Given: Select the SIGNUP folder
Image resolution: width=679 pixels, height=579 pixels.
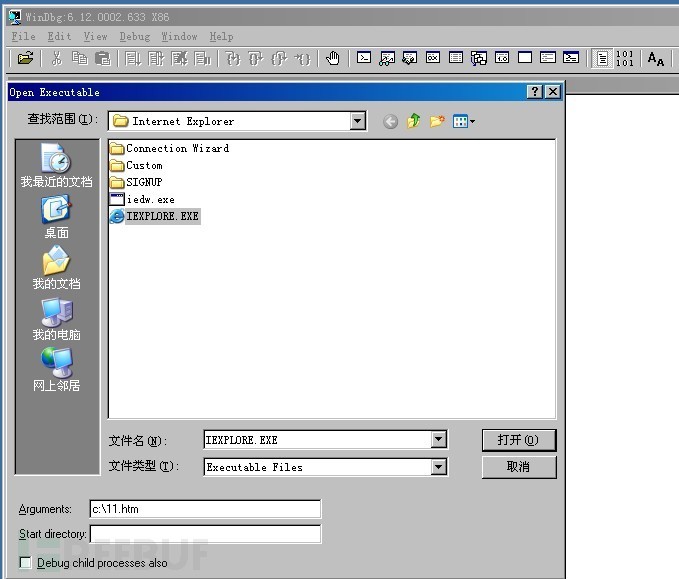Looking at the screenshot, I should pyautogui.click(x=136, y=182).
